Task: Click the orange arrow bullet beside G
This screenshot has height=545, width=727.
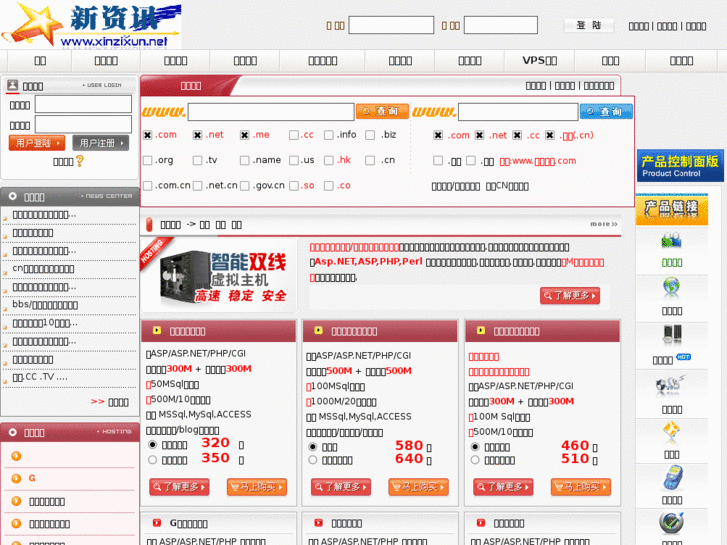Action: 16,478
